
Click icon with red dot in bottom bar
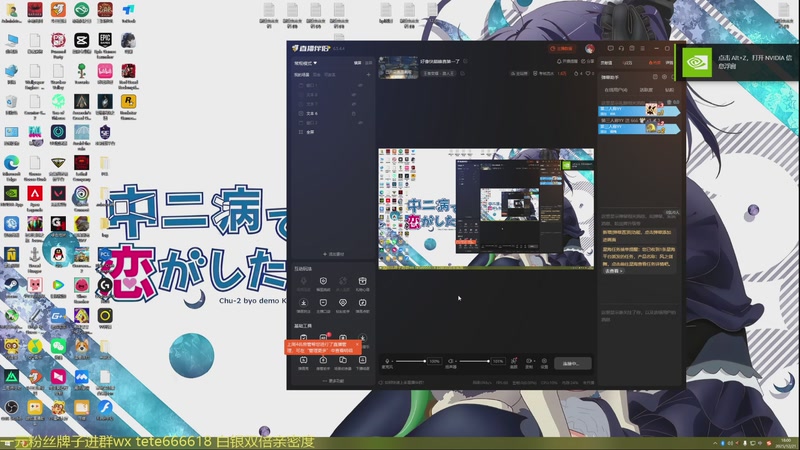(x=514, y=361)
